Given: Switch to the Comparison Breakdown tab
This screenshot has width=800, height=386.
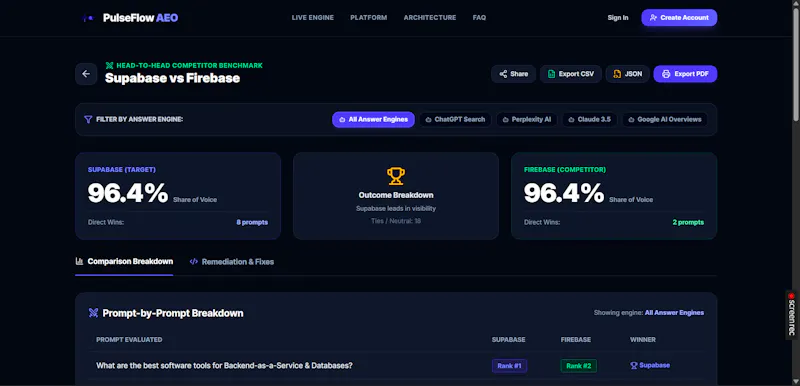Looking at the screenshot, I should (124, 262).
